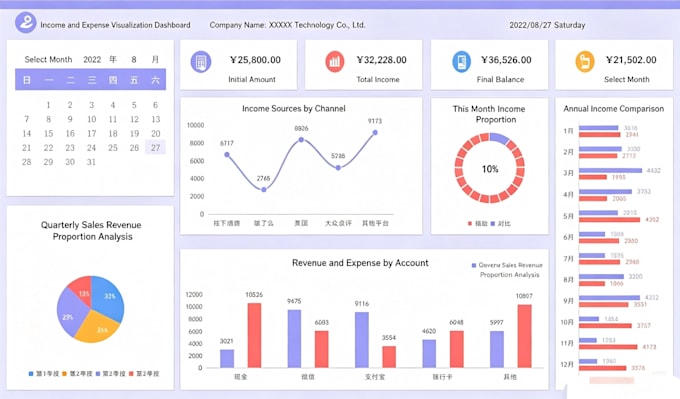
Task: Click the Company Name text in header
Action: 287,25
